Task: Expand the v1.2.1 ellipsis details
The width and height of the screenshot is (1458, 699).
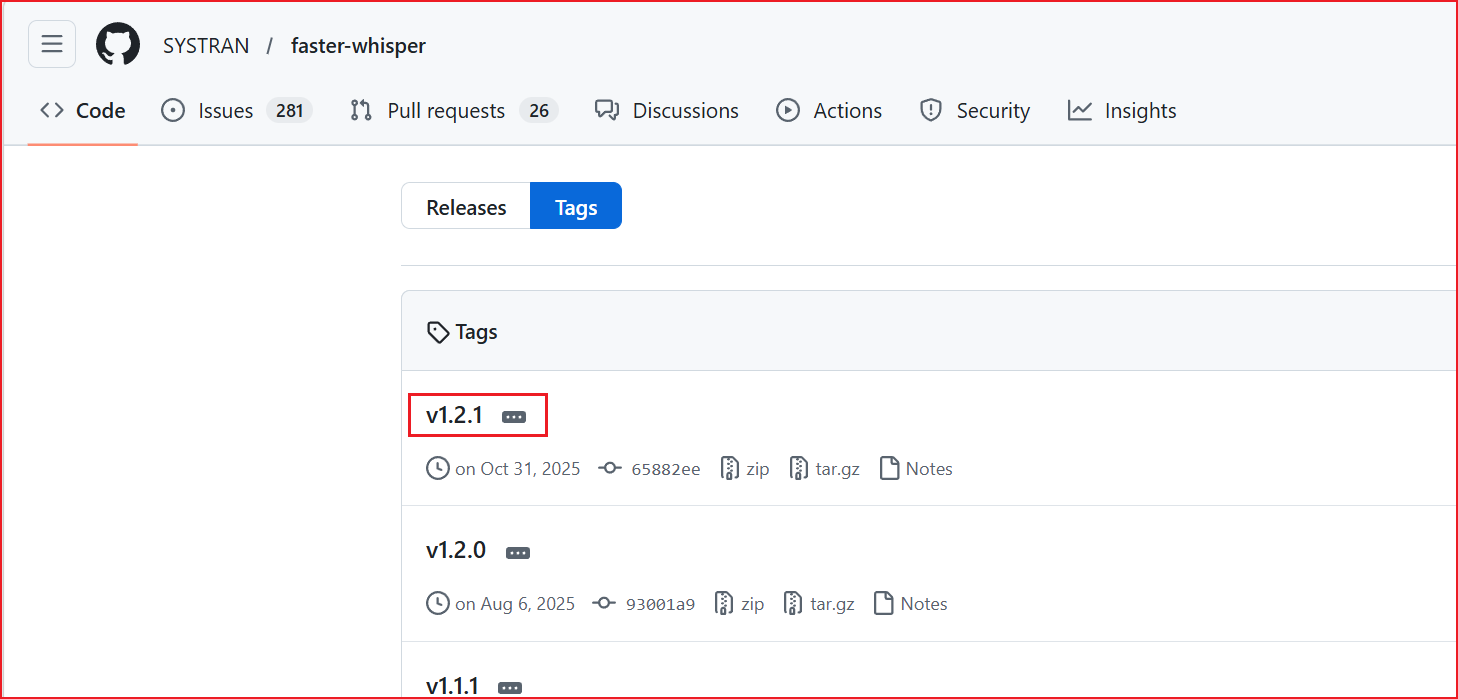Action: [514, 417]
